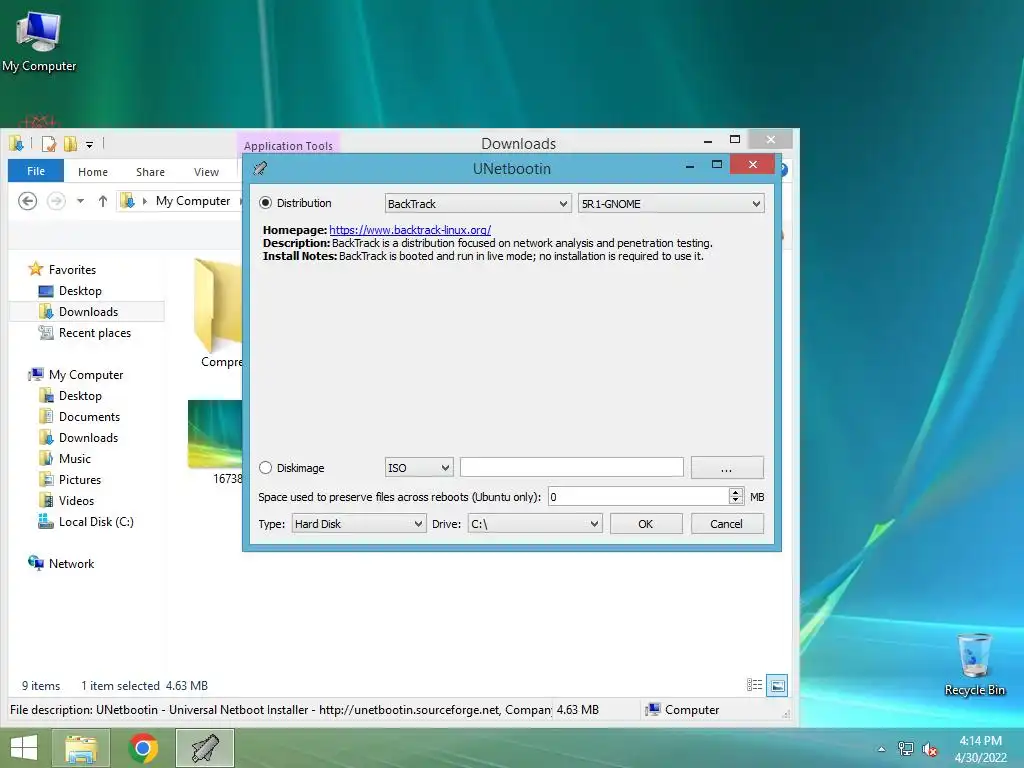Click the backtrack-linux.org homepage link

pyautogui.click(x=410, y=230)
